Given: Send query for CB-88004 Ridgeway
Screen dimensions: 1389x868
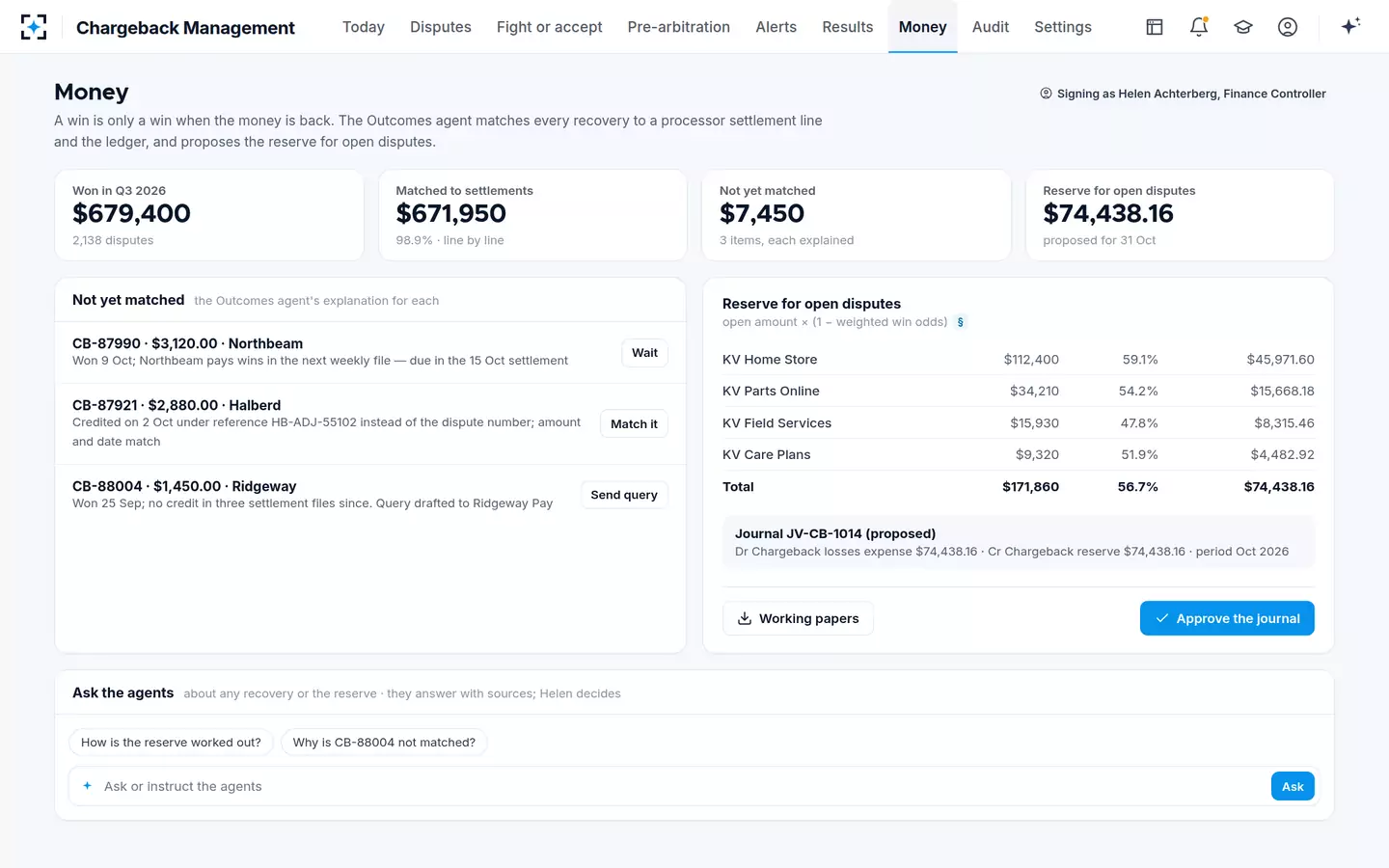Looking at the screenshot, I should click(624, 495).
